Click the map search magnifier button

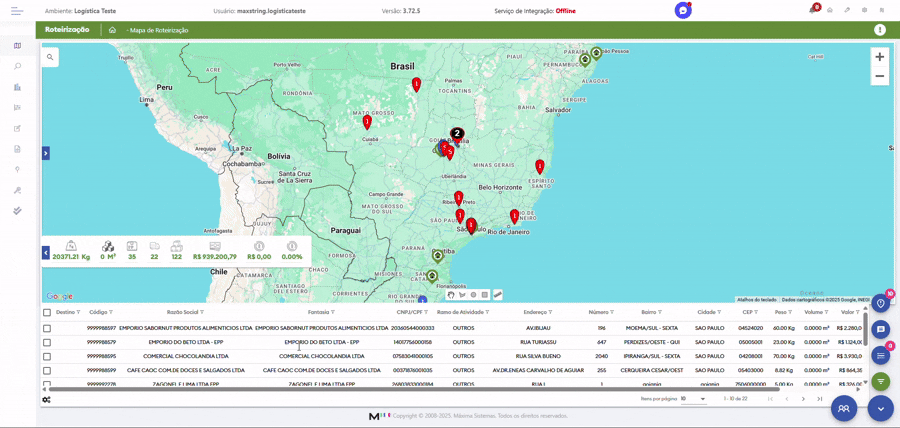[50, 57]
